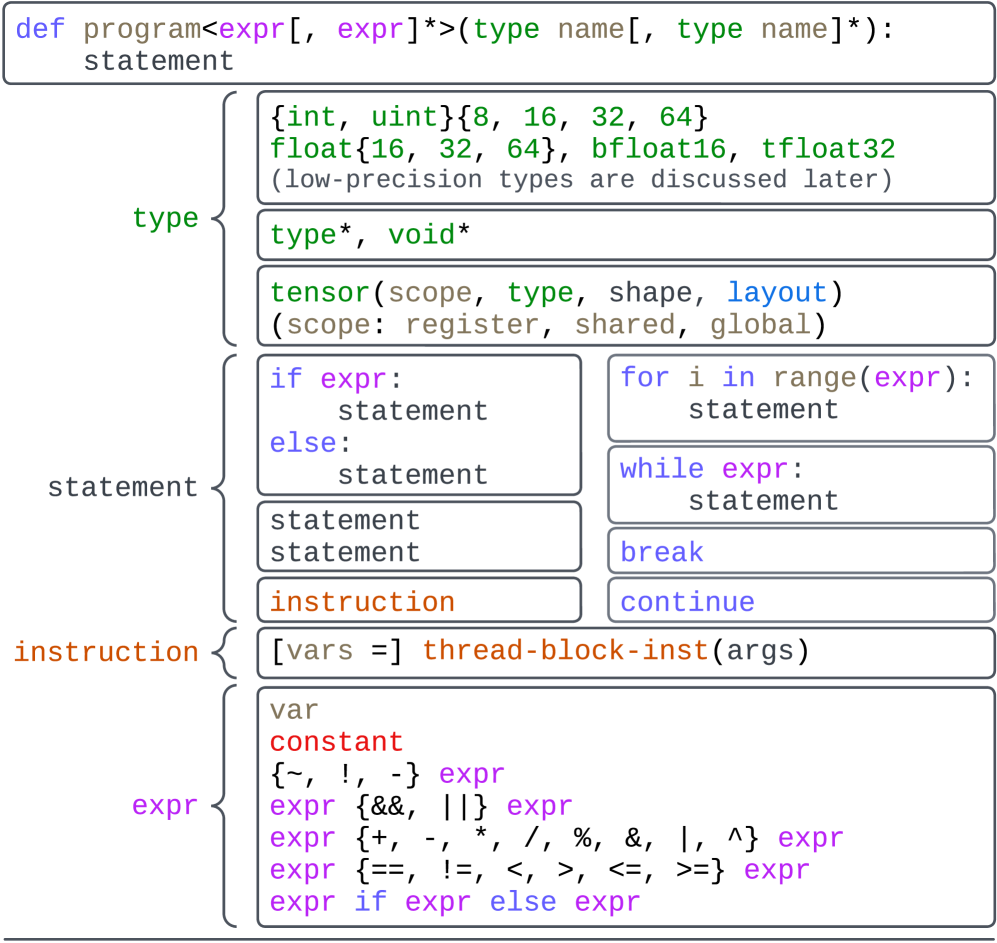Select the 'type*, void*' pointer box
The width and height of the screenshot is (997, 943).
626,235
